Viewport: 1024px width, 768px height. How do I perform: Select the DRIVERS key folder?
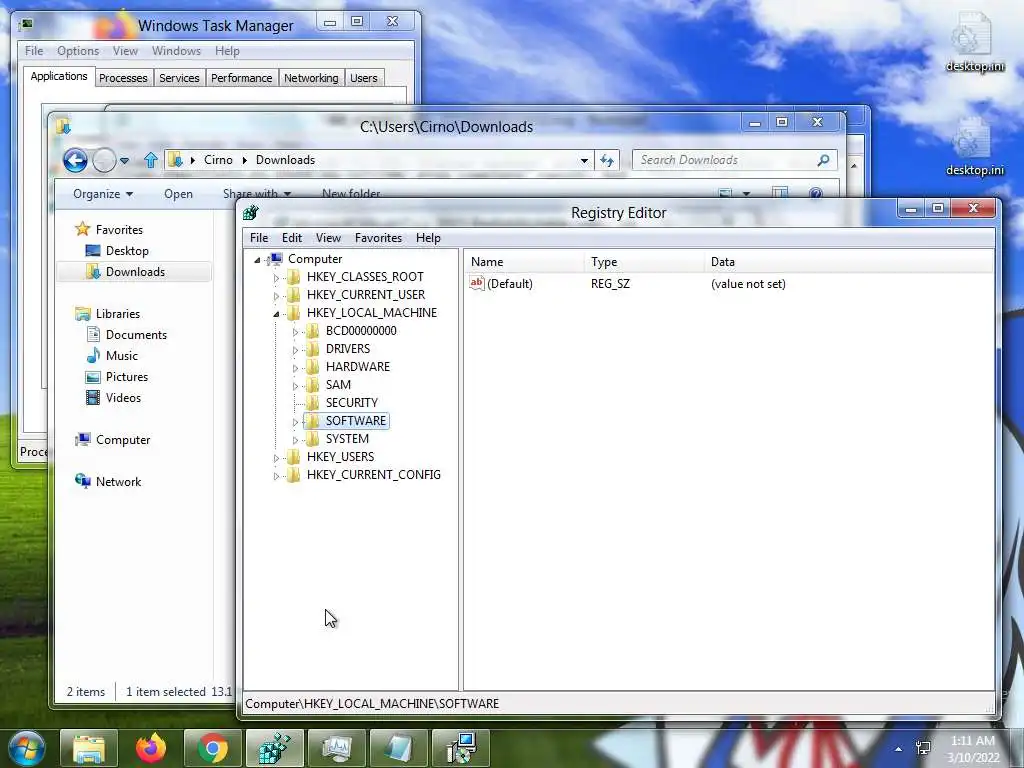click(x=347, y=349)
